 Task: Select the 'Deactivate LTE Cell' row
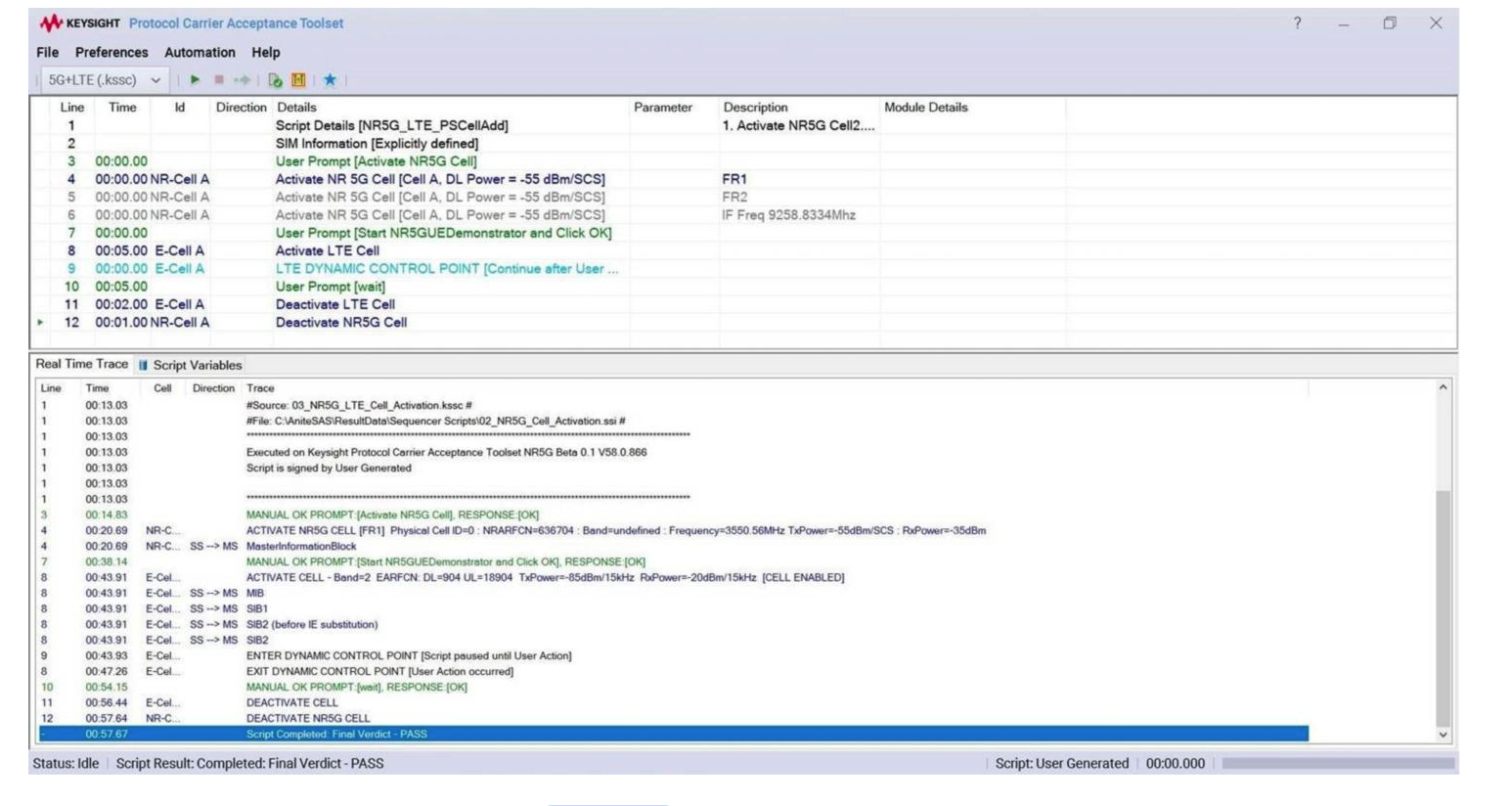click(x=335, y=304)
